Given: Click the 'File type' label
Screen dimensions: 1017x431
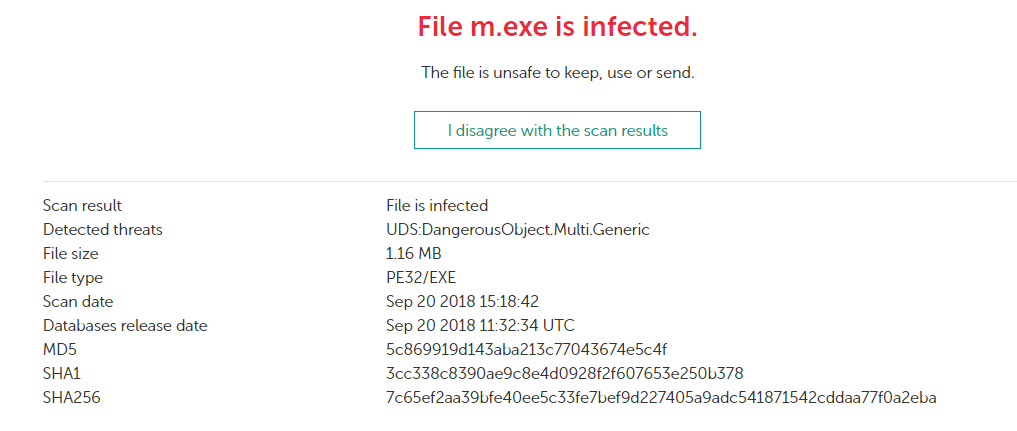Looking at the screenshot, I should point(72,278).
